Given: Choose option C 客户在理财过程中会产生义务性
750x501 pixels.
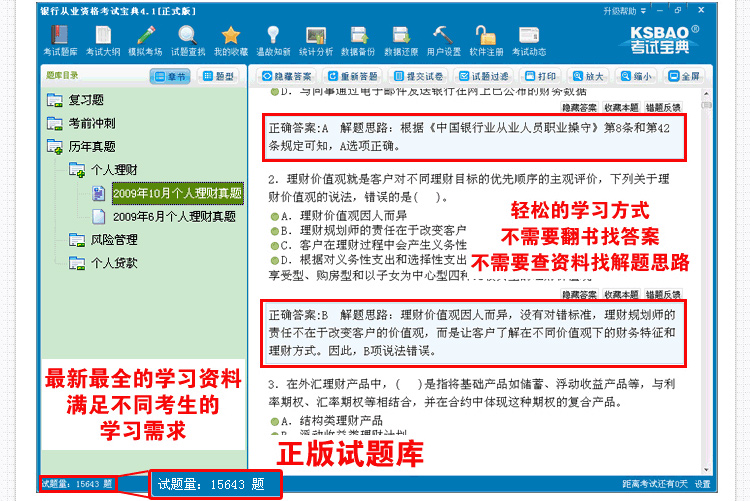Looking at the screenshot, I should [368, 245].
